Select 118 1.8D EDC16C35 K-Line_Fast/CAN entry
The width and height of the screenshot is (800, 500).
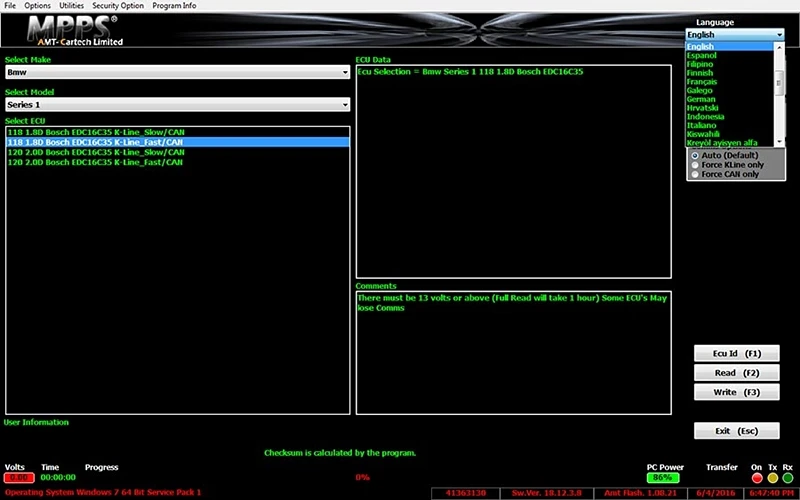[178, 142]
